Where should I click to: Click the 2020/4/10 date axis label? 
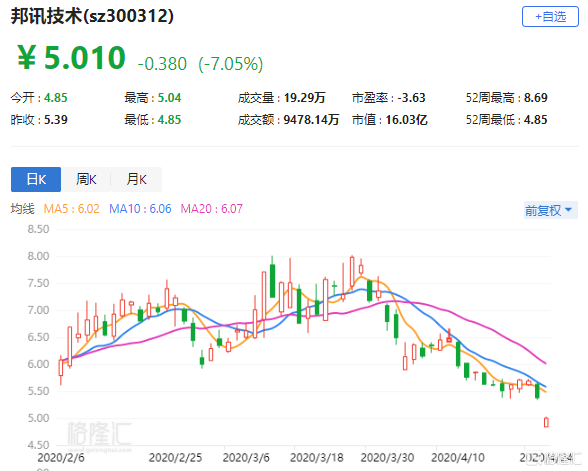[458, 458]
